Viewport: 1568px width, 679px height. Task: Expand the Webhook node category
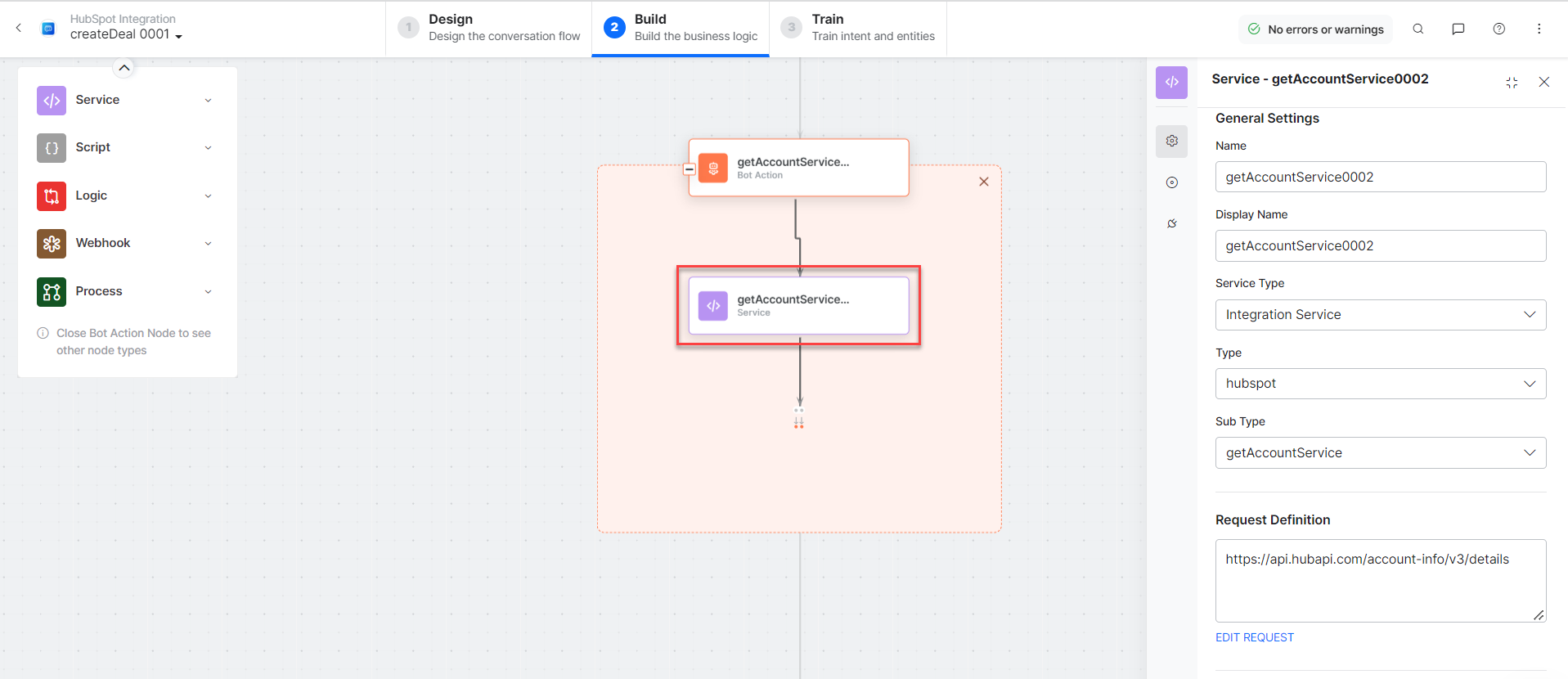pyautogui.click(x=208, y=243)
